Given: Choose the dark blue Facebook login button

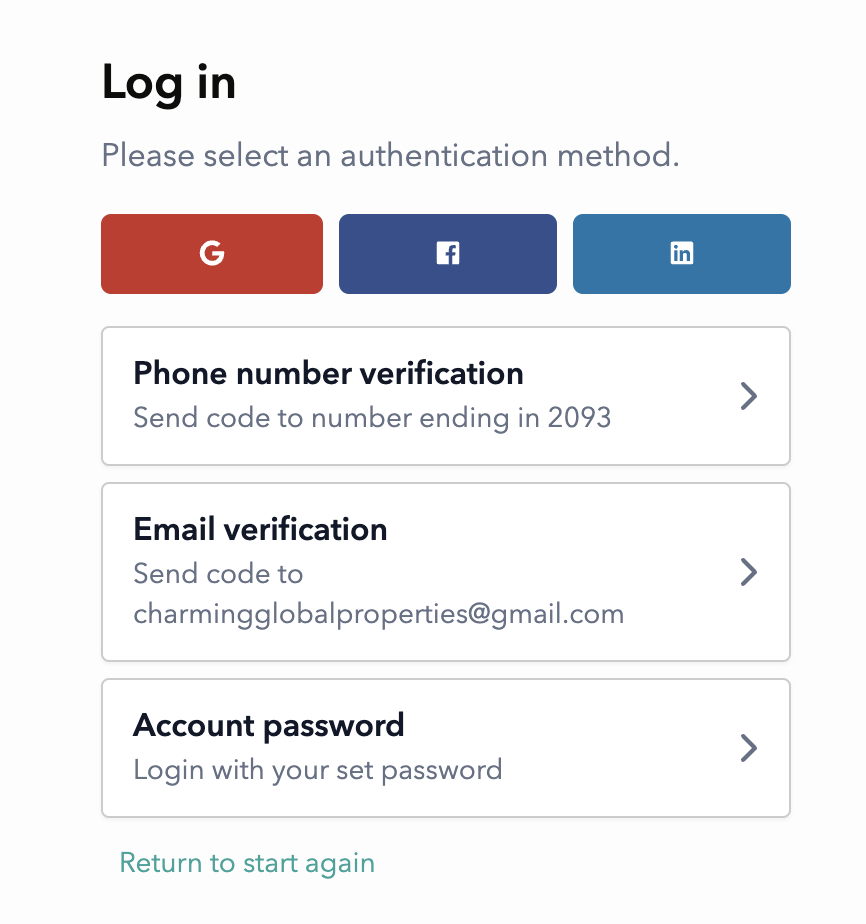Looking at the screenshot, I should (x=448, y=254).
